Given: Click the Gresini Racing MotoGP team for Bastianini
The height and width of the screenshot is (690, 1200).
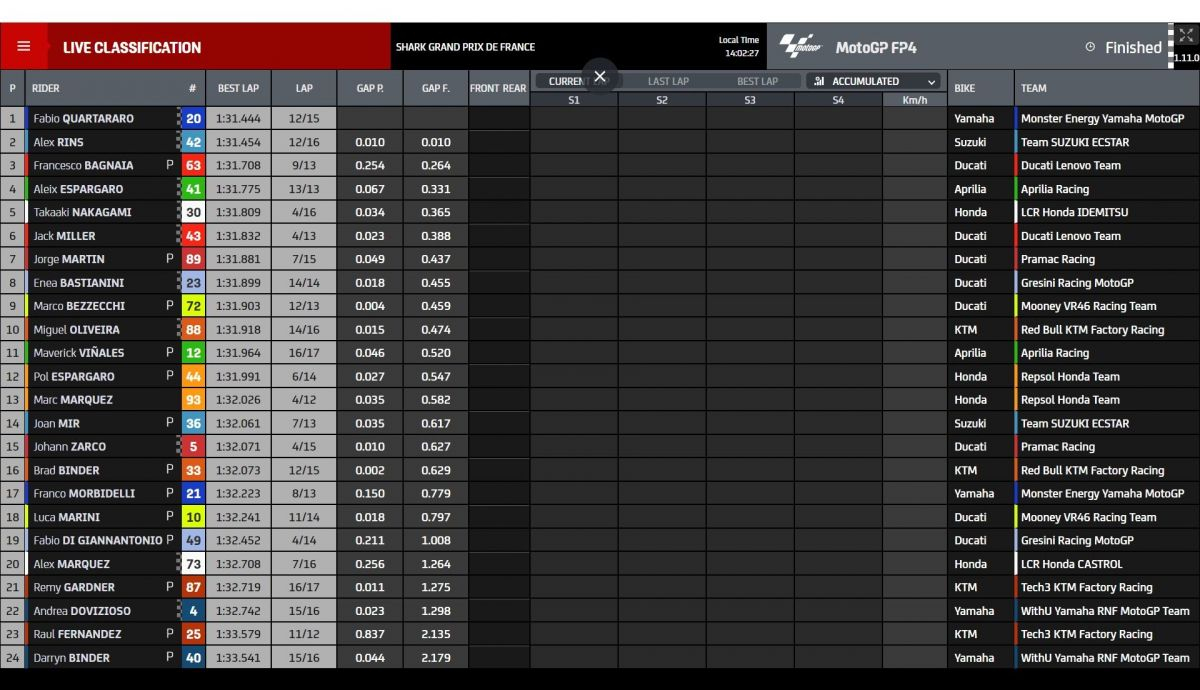Looking at the screenshot, I should pyautogui.click(x=1077, y=282).
